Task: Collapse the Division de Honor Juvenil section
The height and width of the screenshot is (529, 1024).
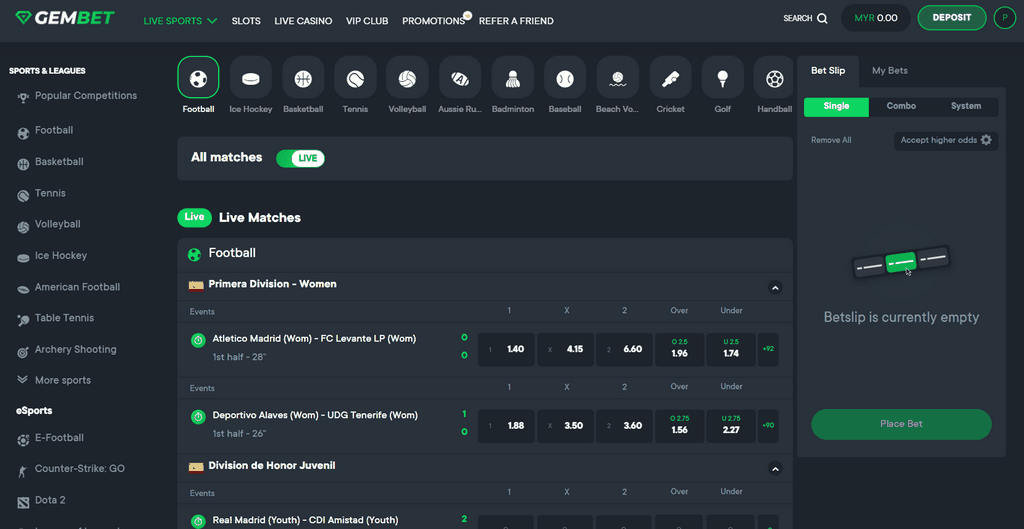Action: [x=775, y=468]
